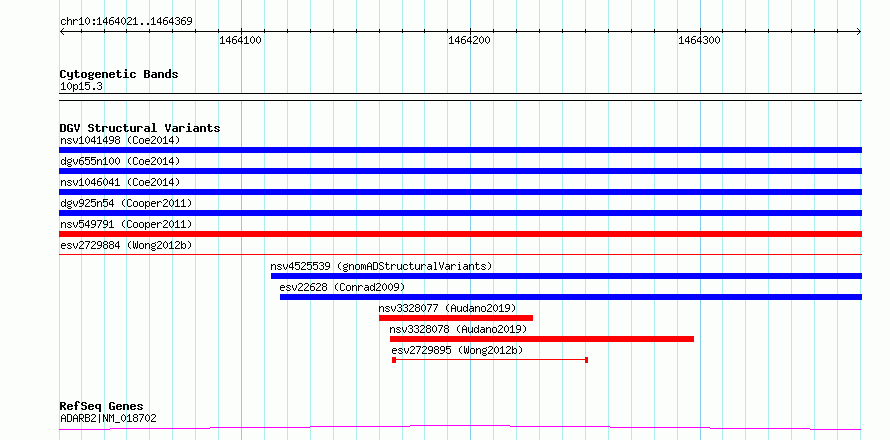Image resolution: width=890 pixels, height=440 pixels.
Task: Open the dgv925n54 (Cooper2011) variant label
Action: point(126,203)
